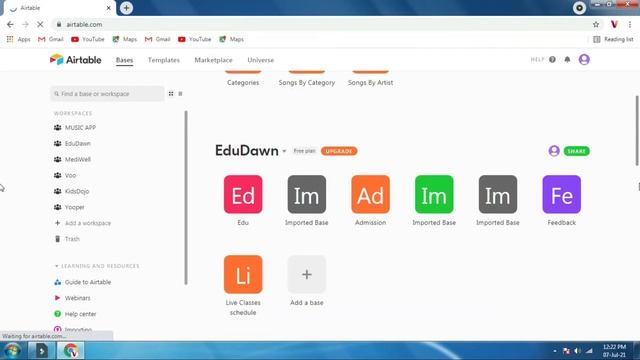The image size is (640, 360).
Task: Open Chrome's three-dot menu
Action: 630,24
